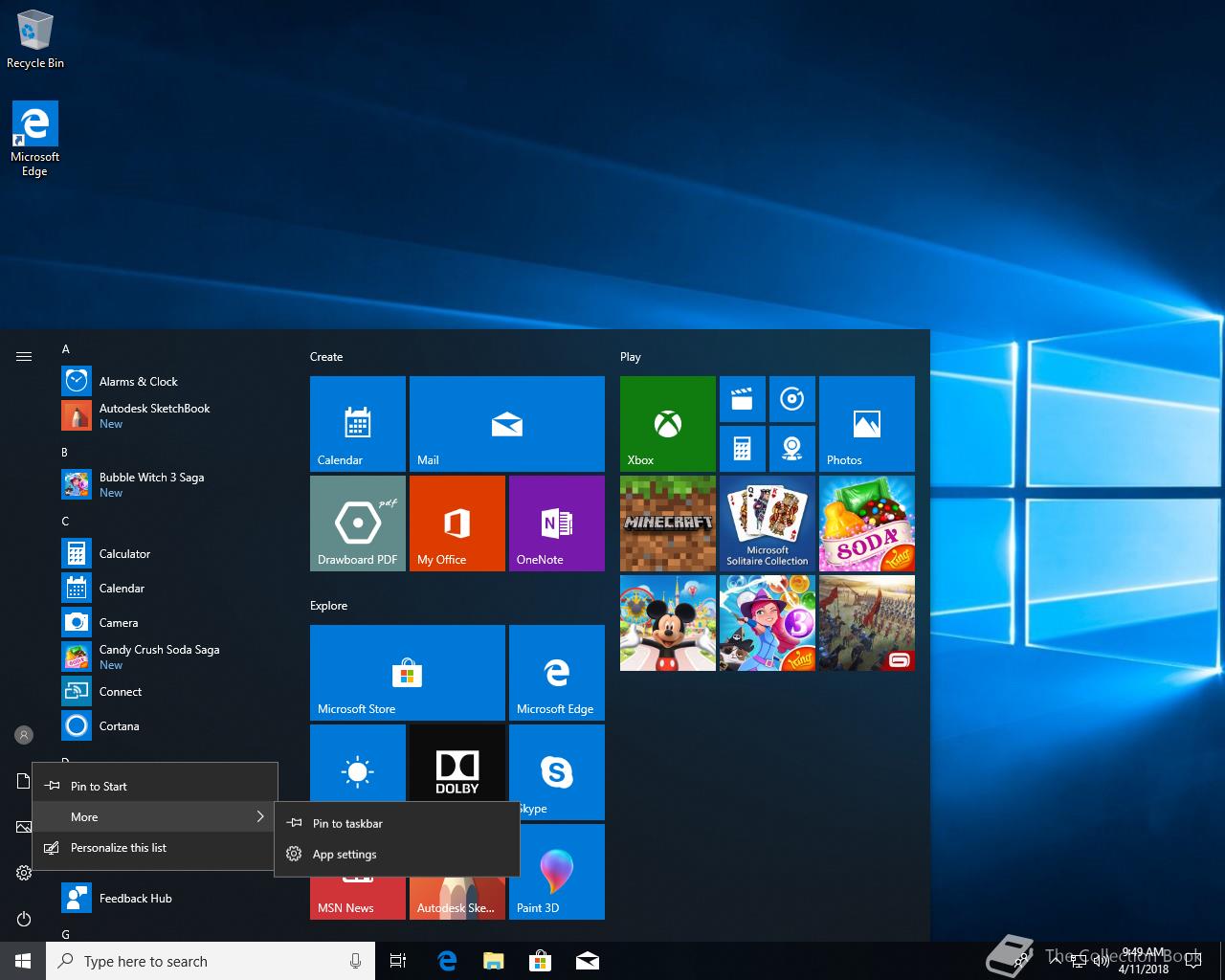Open Mail from the taskbar
Image resolution: width=1225 pixels, height=980 pixels.
pos(587,961)
